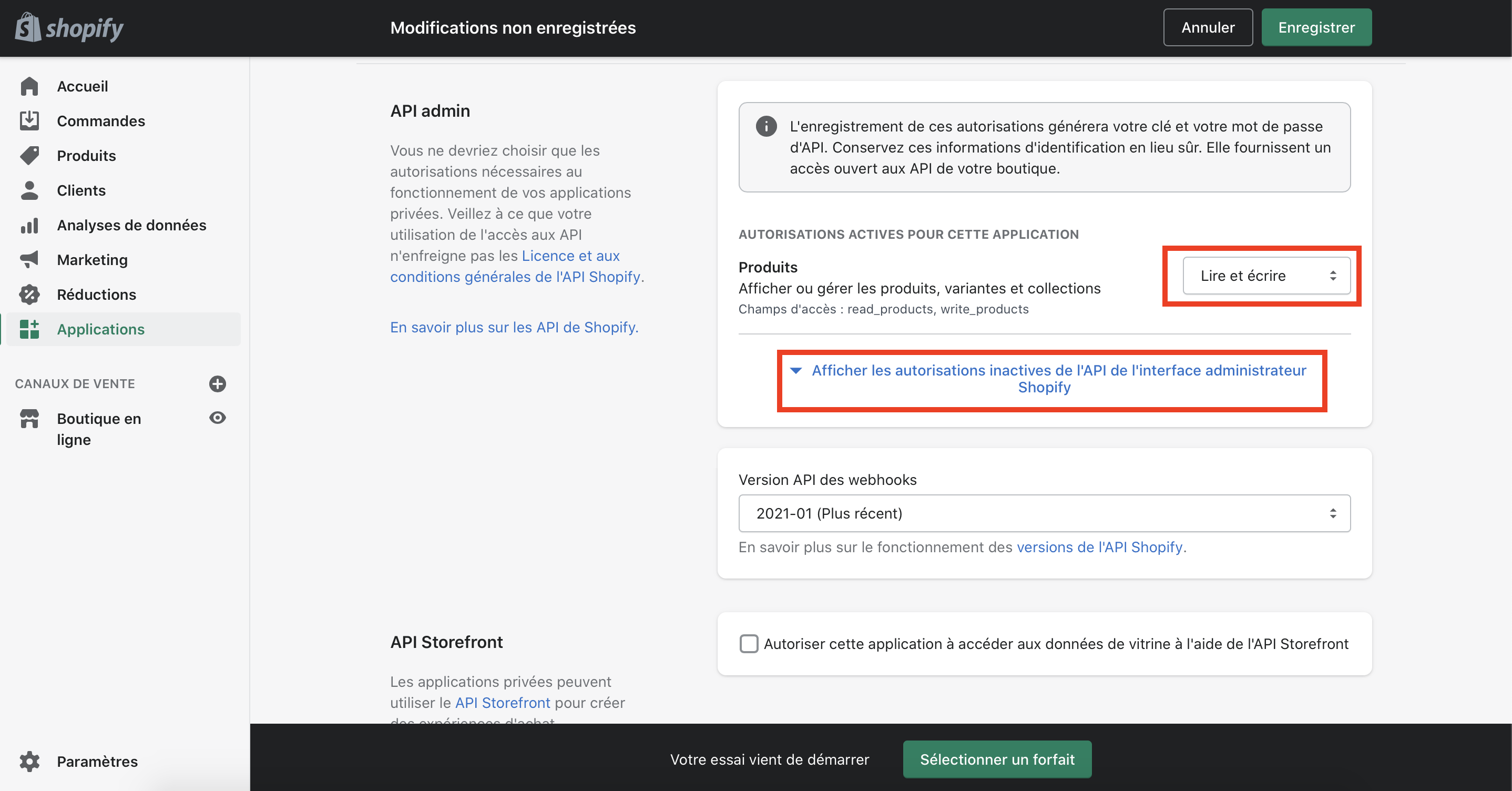Open Boutique en ligne sales channel
The height and width of the screenshot is (791, 1512).
99,429
